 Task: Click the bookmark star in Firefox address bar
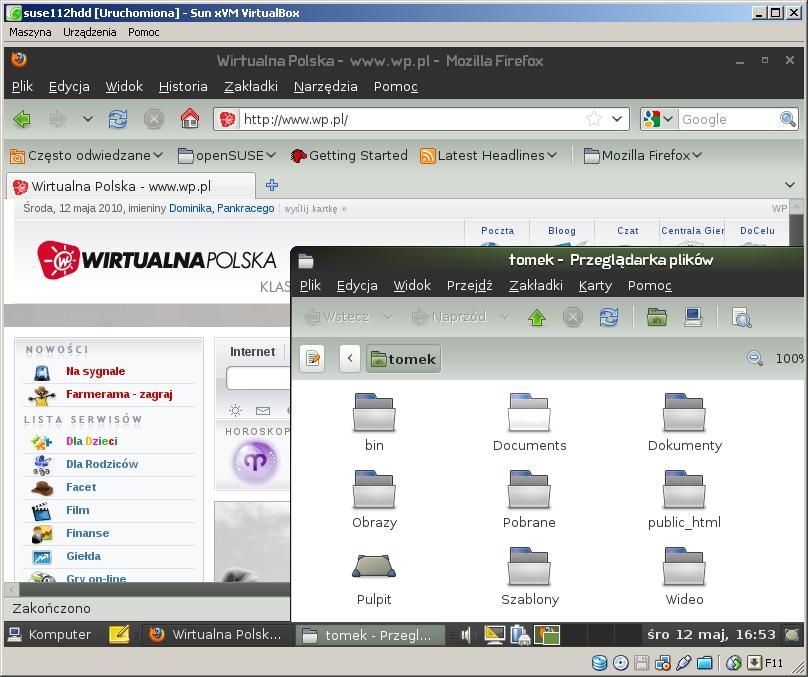pos(594,120)
